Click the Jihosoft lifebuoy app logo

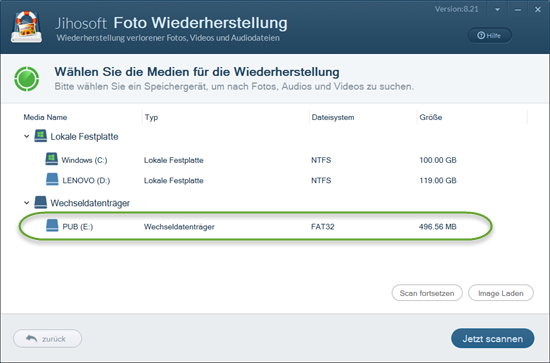[x=27, y=27]
